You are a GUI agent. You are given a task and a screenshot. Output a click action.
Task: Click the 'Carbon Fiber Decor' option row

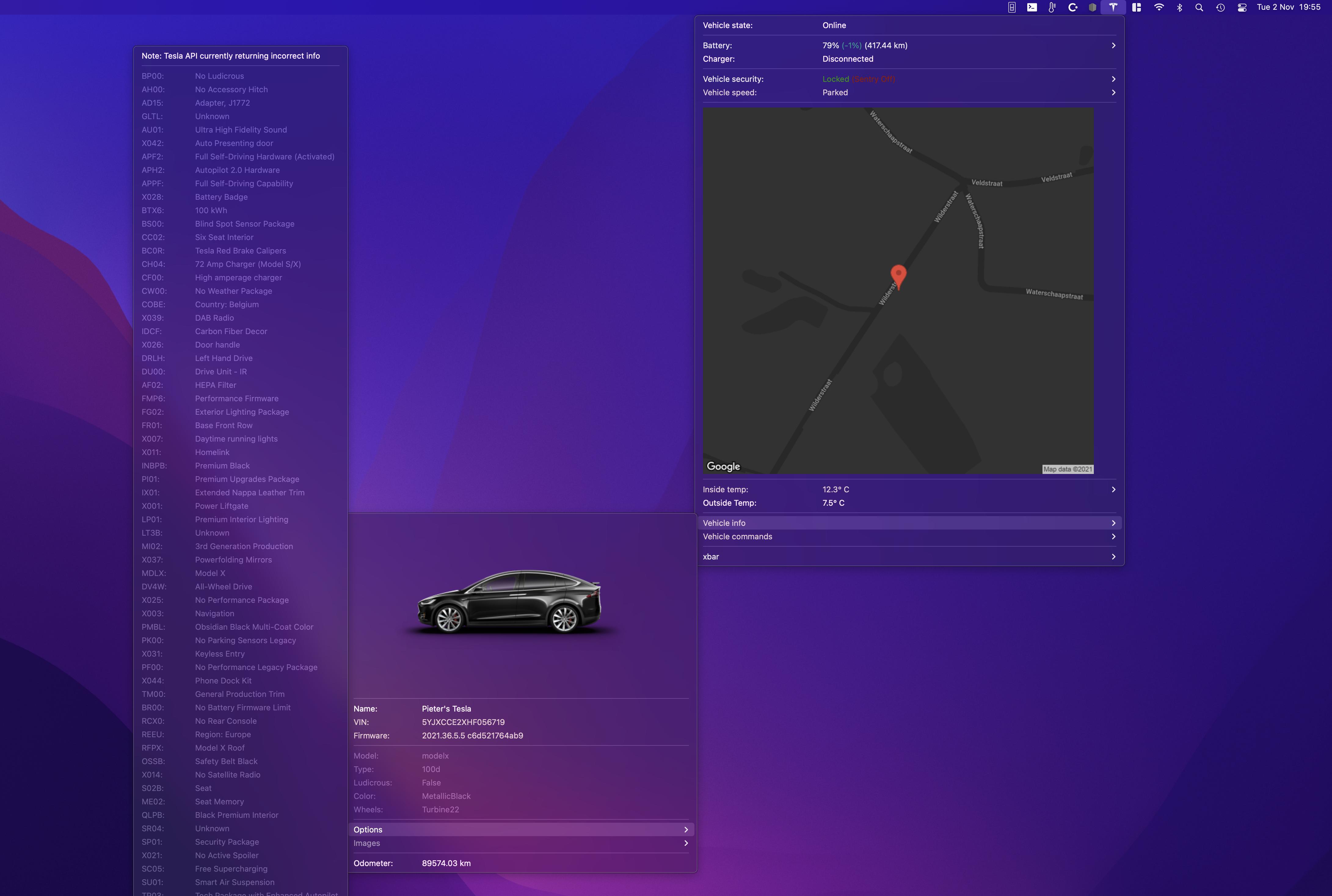click(241, 331)
